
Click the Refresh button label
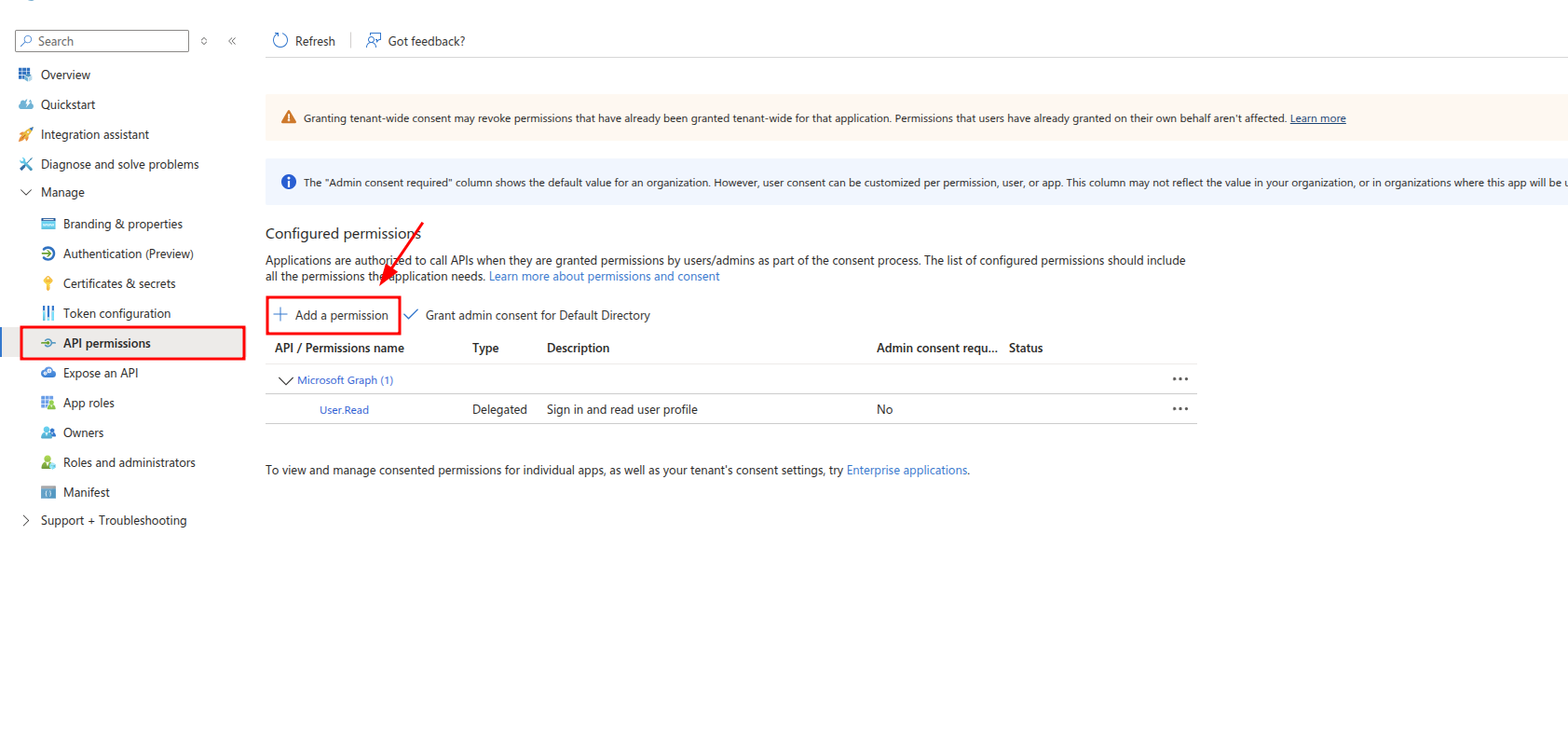315,41
